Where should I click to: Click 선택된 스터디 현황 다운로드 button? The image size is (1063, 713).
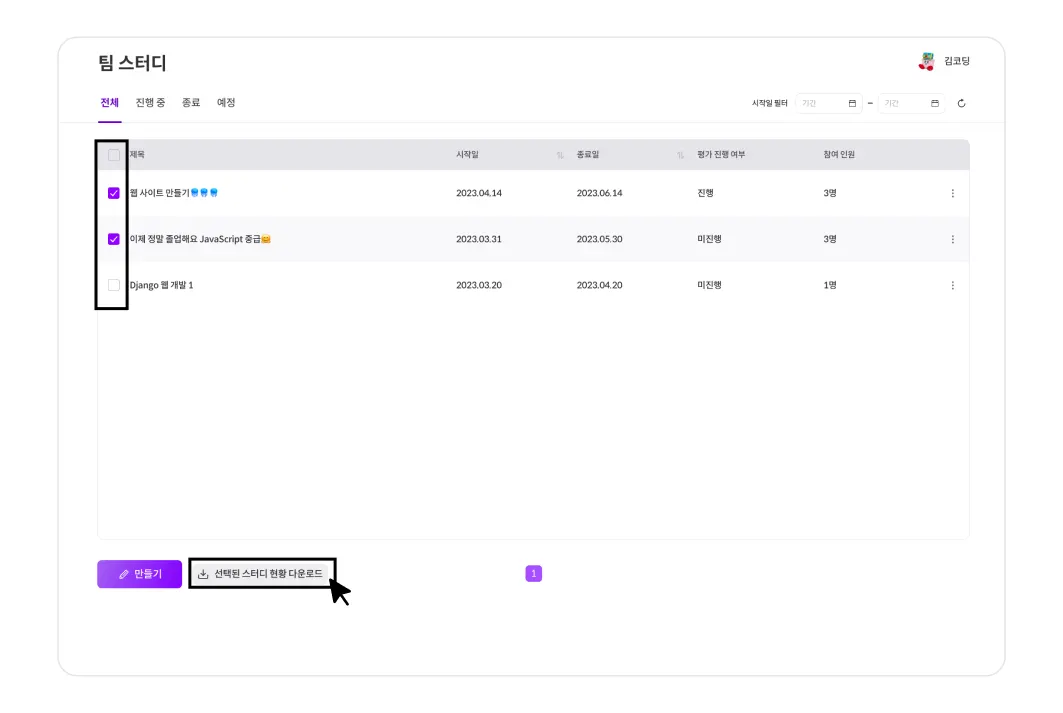pos(261,574)
